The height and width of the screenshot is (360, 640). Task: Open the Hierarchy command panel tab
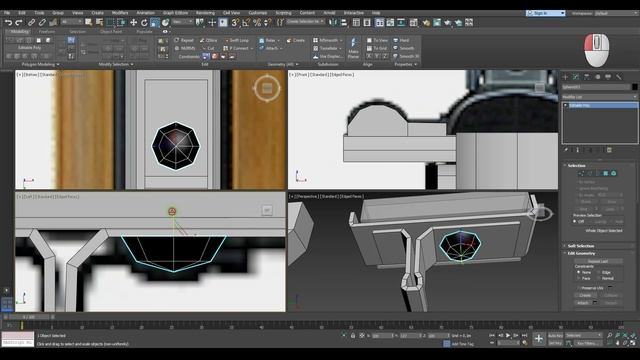pos(587,77)
